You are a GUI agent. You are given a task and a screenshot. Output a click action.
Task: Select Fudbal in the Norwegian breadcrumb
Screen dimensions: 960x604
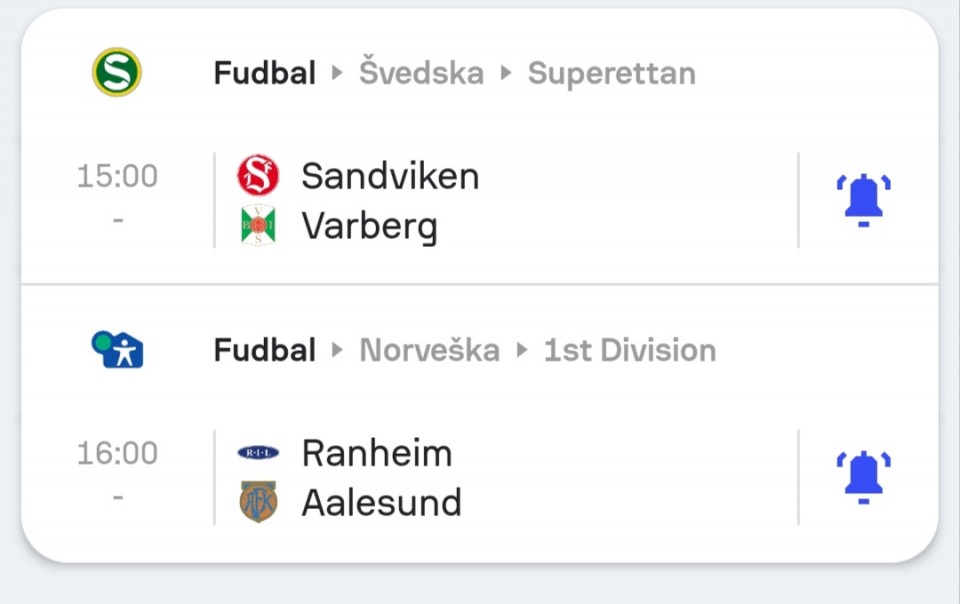(264, 351)
